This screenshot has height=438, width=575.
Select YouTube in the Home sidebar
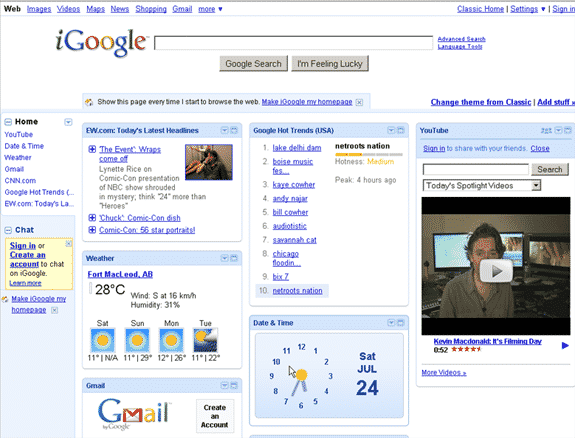pos(18,135)
